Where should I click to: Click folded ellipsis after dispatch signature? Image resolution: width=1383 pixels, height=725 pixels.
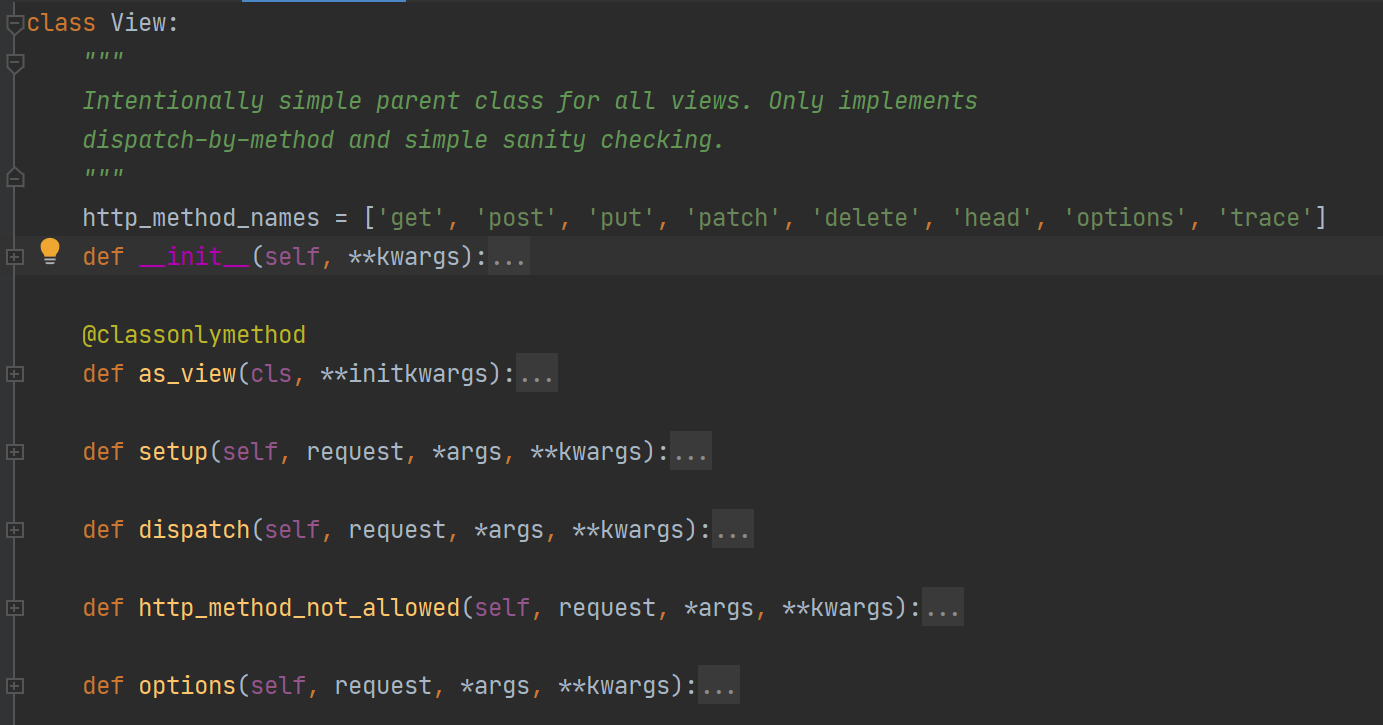(x=732, y=530)
